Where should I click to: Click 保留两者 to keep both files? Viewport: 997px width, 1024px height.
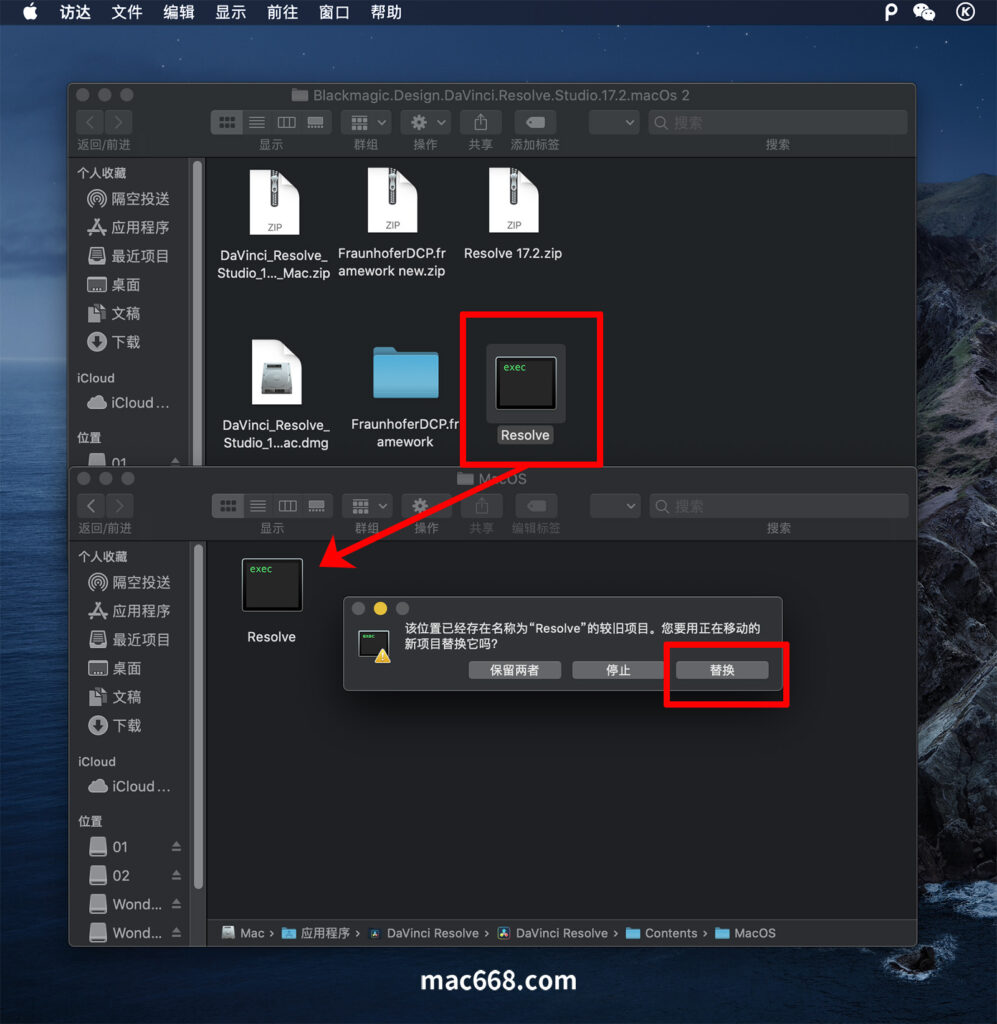pos(514,670)
